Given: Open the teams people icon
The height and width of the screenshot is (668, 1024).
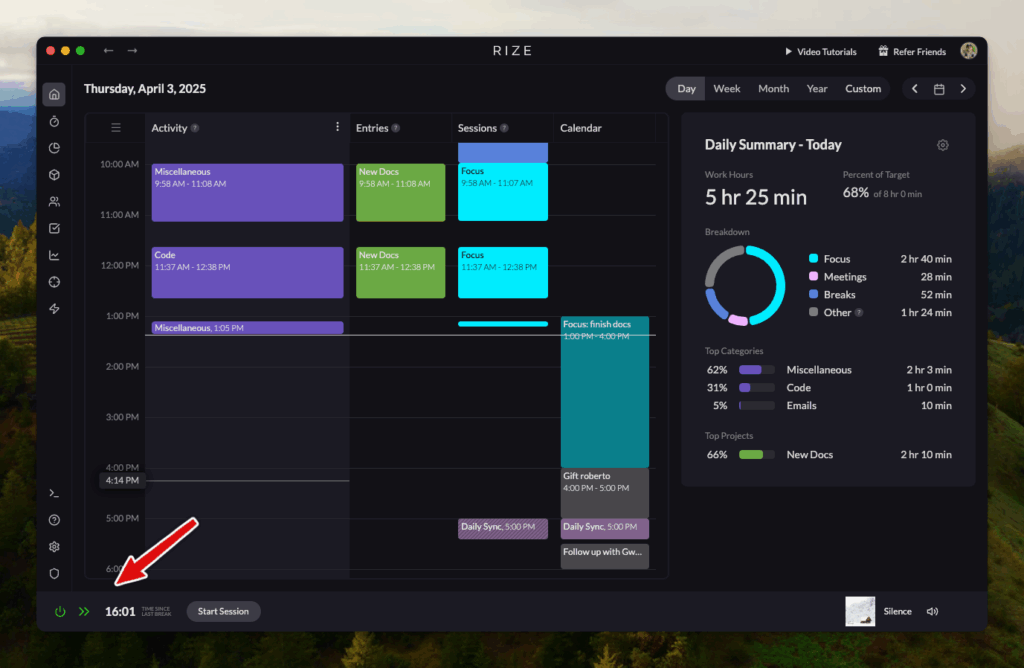Looking at the screenshot, I should 54,201.
